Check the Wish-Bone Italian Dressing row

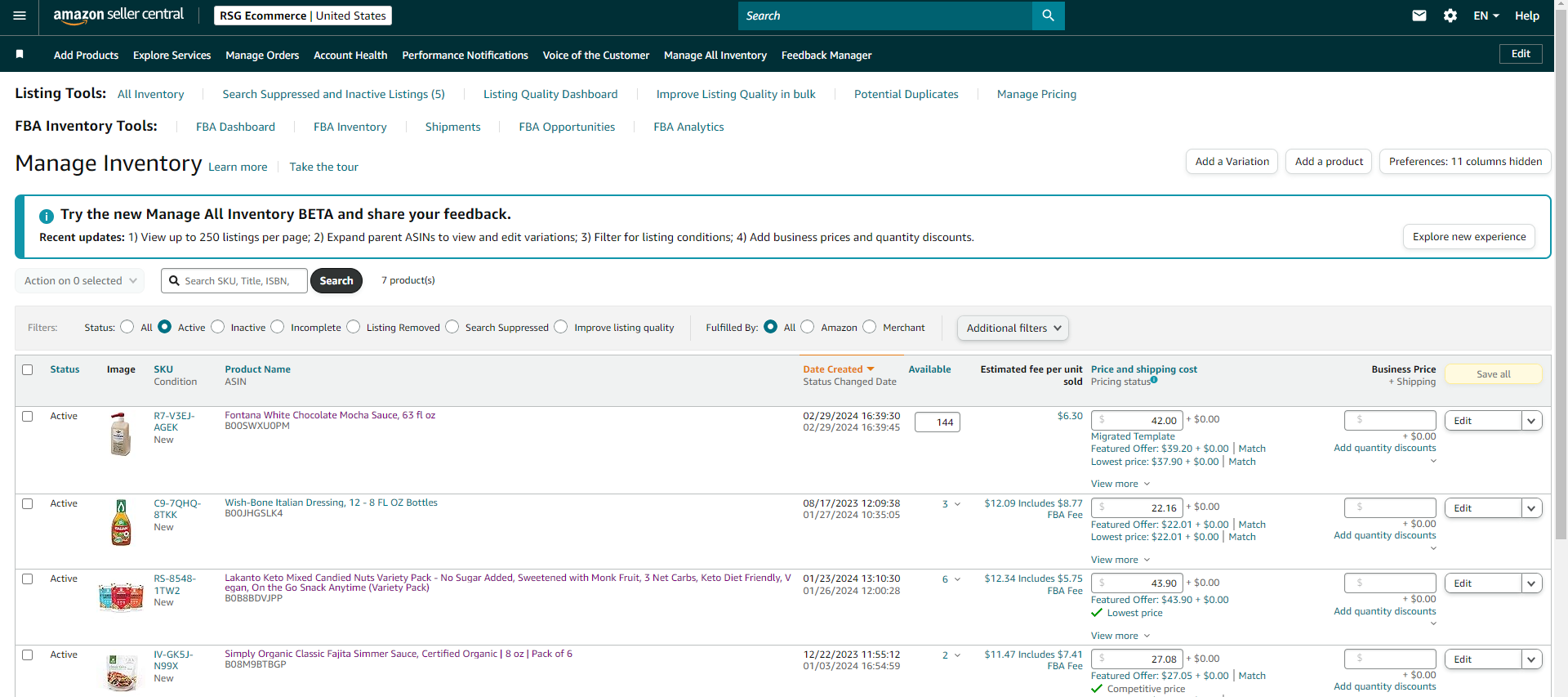point(28,503)
